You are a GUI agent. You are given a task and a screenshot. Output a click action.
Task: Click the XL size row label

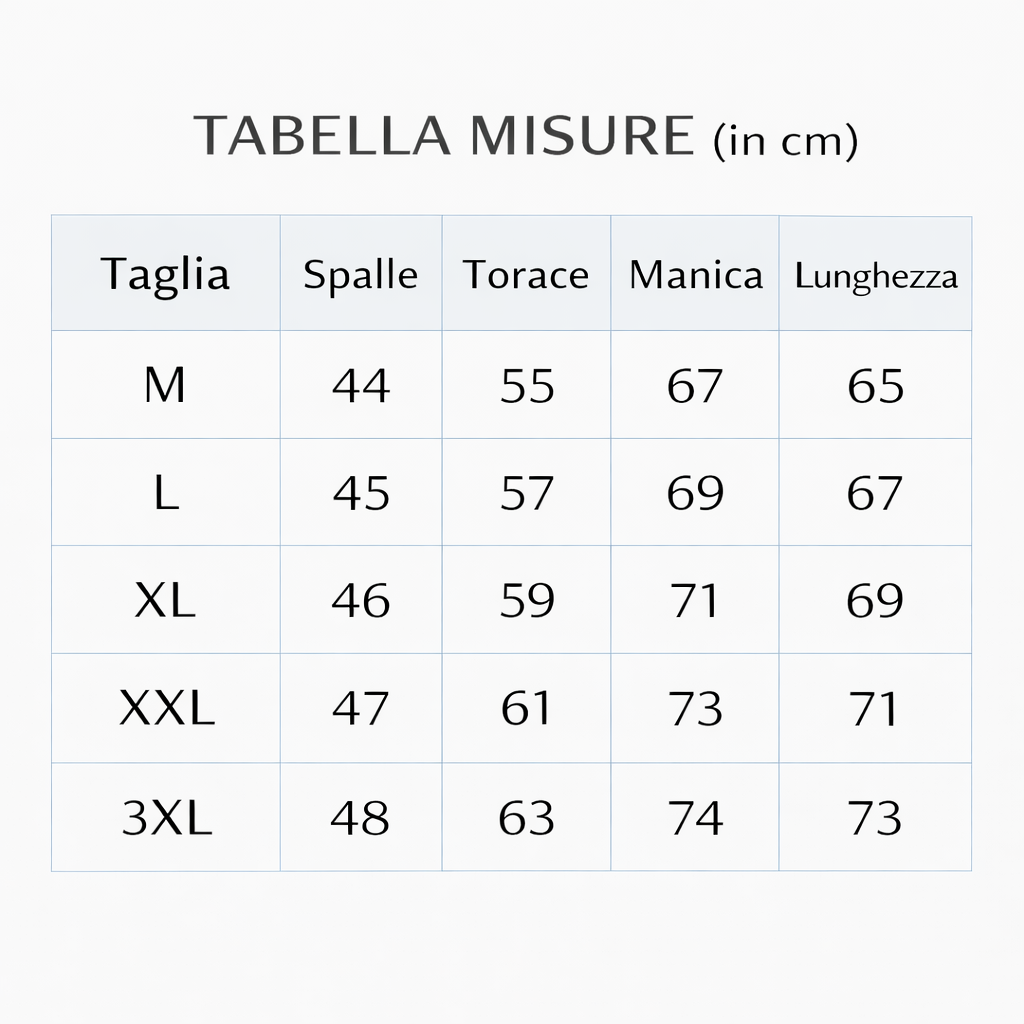[x=165, y=600]
